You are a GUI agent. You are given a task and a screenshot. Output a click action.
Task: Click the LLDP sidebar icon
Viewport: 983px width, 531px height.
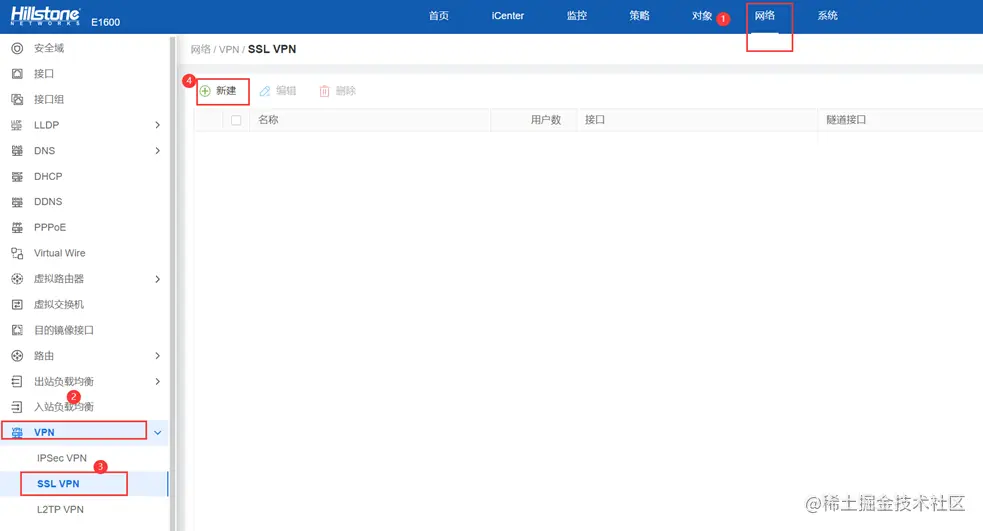(17, 125)
